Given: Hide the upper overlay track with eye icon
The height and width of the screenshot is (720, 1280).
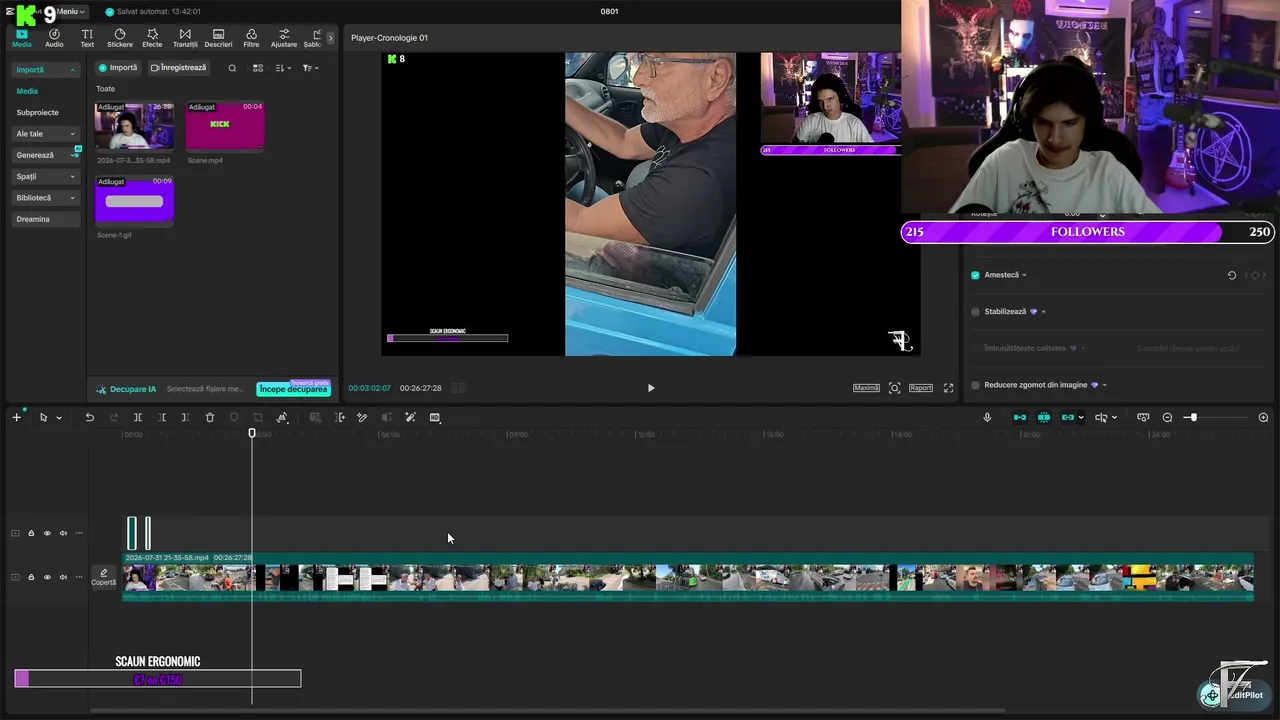Looking at the screenshot, I should tap(47, 533).
